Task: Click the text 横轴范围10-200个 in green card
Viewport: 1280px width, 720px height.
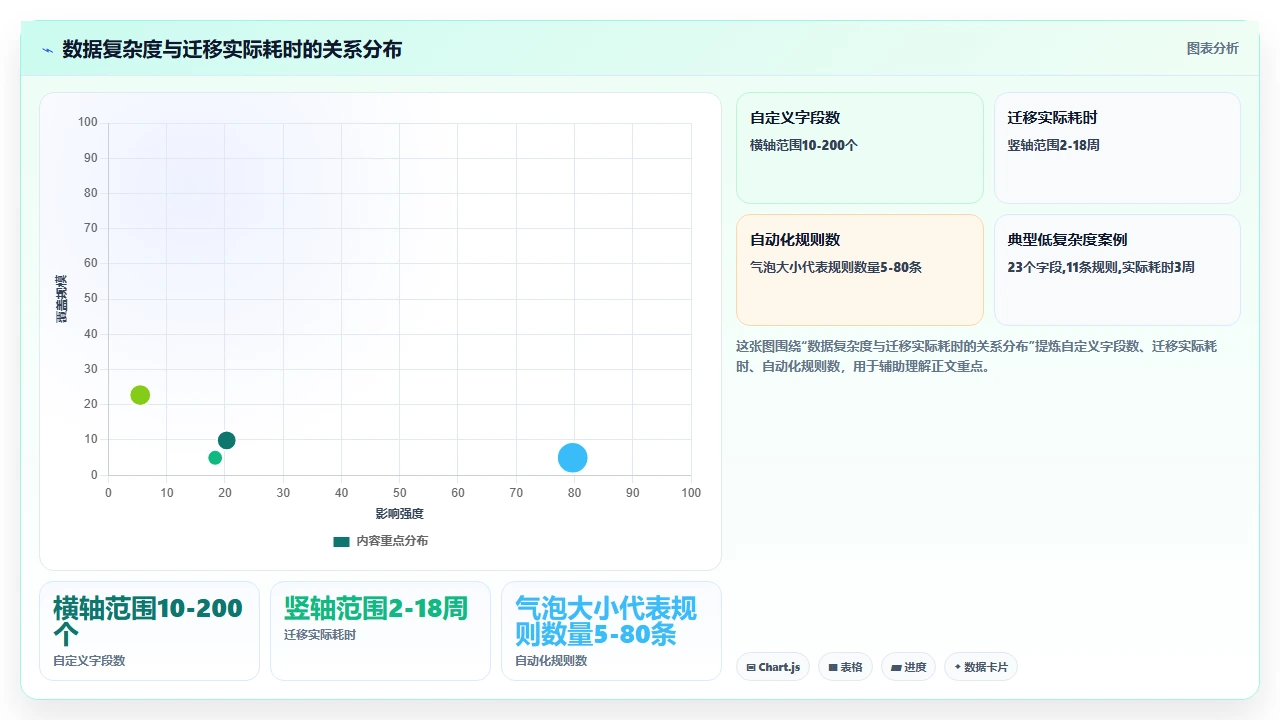Action: 804,145
